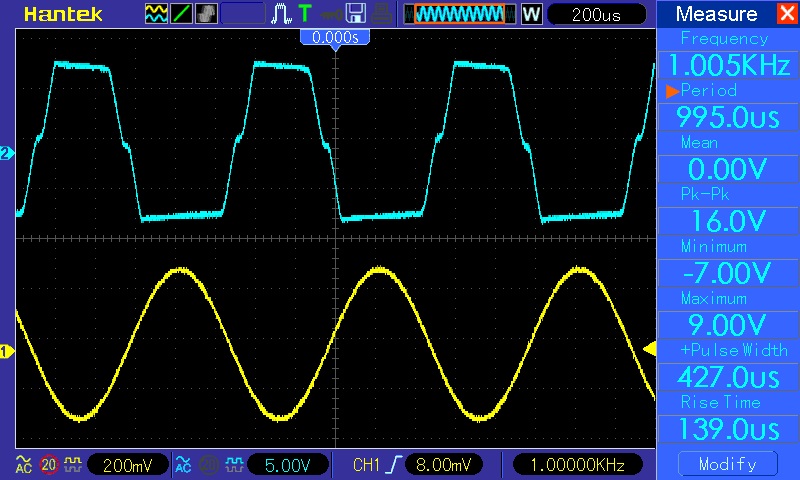Click the green diagonal line icon

[x=182, y=14]
